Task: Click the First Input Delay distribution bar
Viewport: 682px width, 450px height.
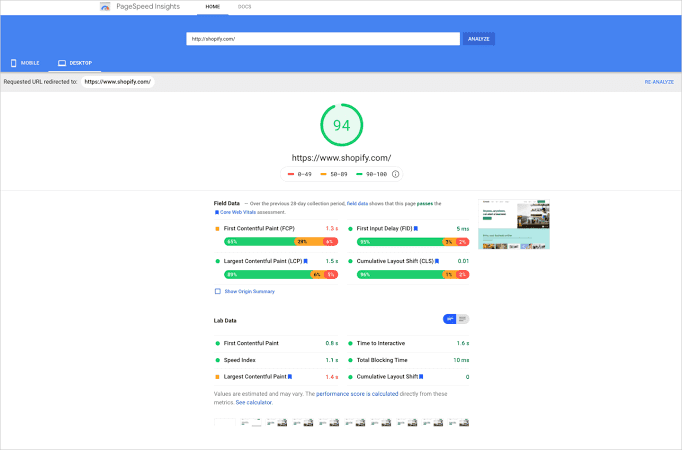Action: click(x=413, y=242)
